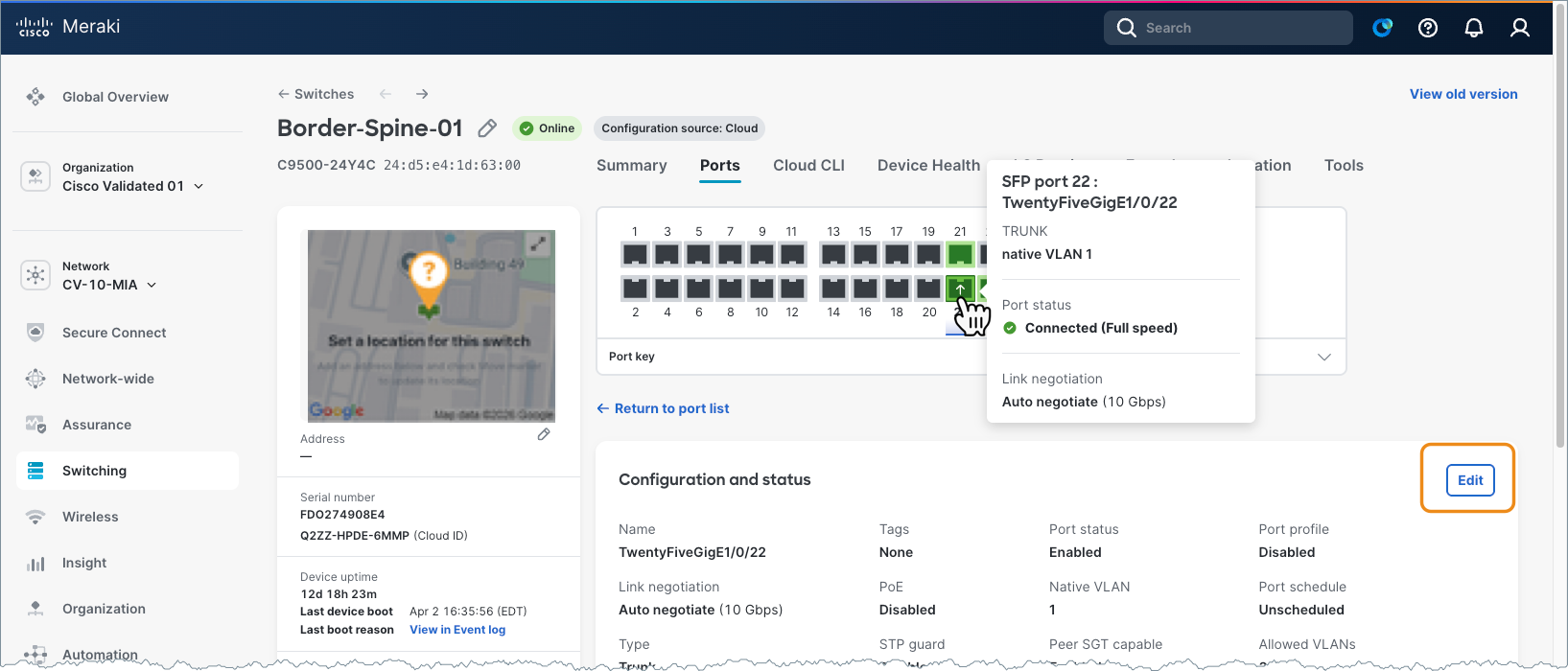Open Global Overview in sidebar

coord(115,97)
